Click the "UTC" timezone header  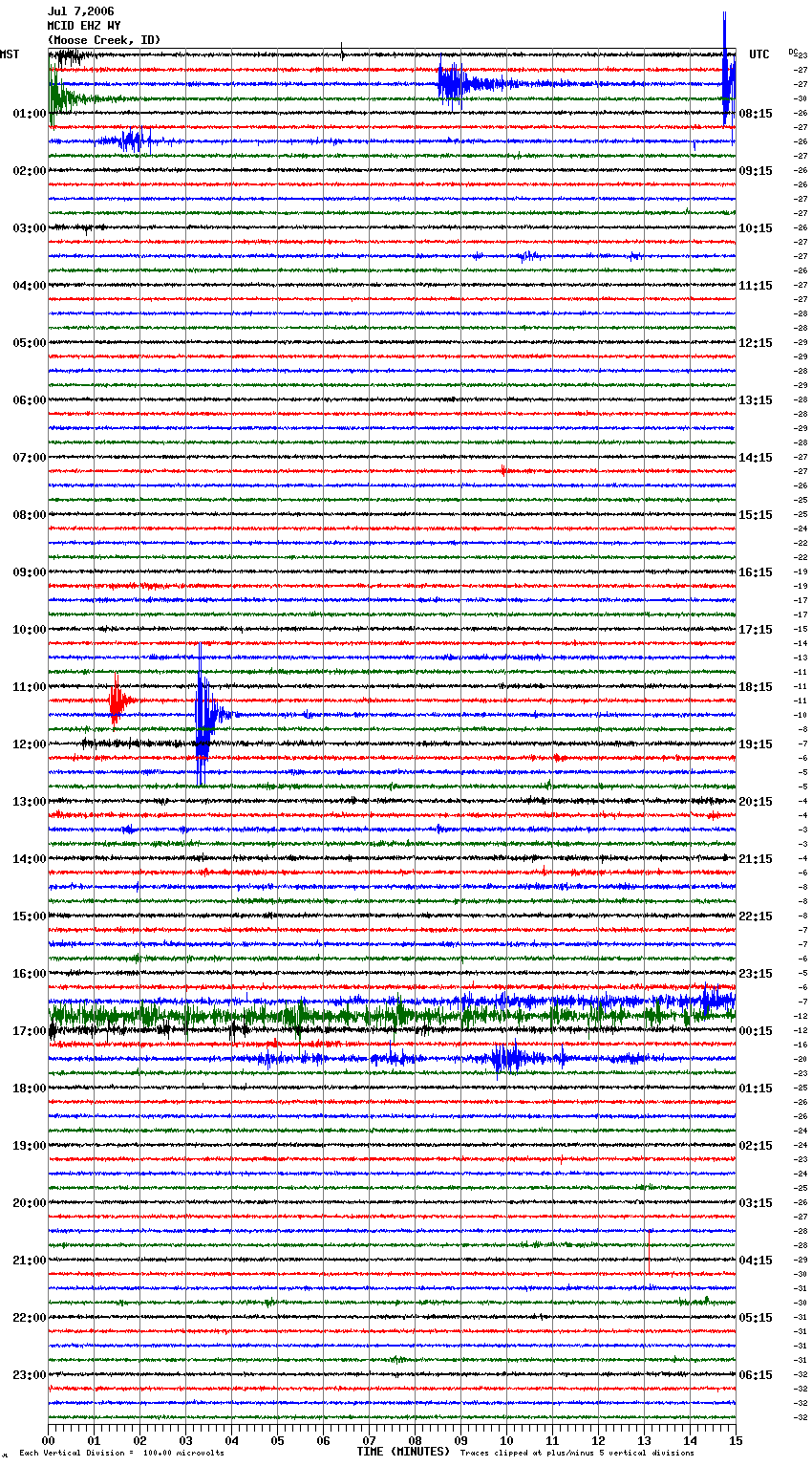tap(759, 54)
